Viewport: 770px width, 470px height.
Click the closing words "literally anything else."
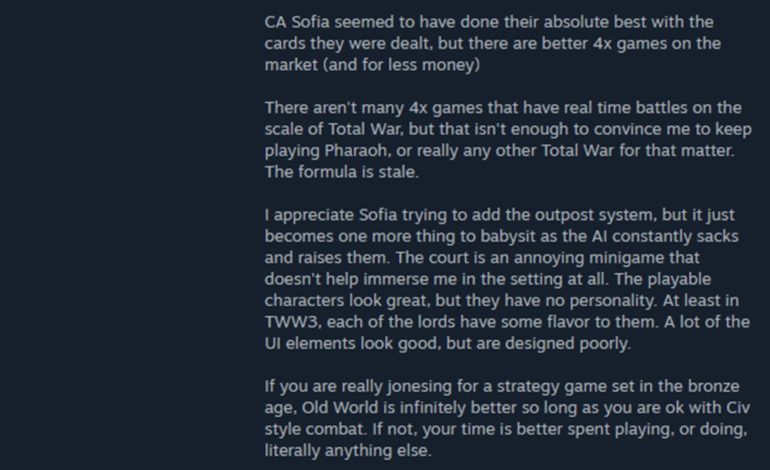pyautogui.click(x=349, y=450)
